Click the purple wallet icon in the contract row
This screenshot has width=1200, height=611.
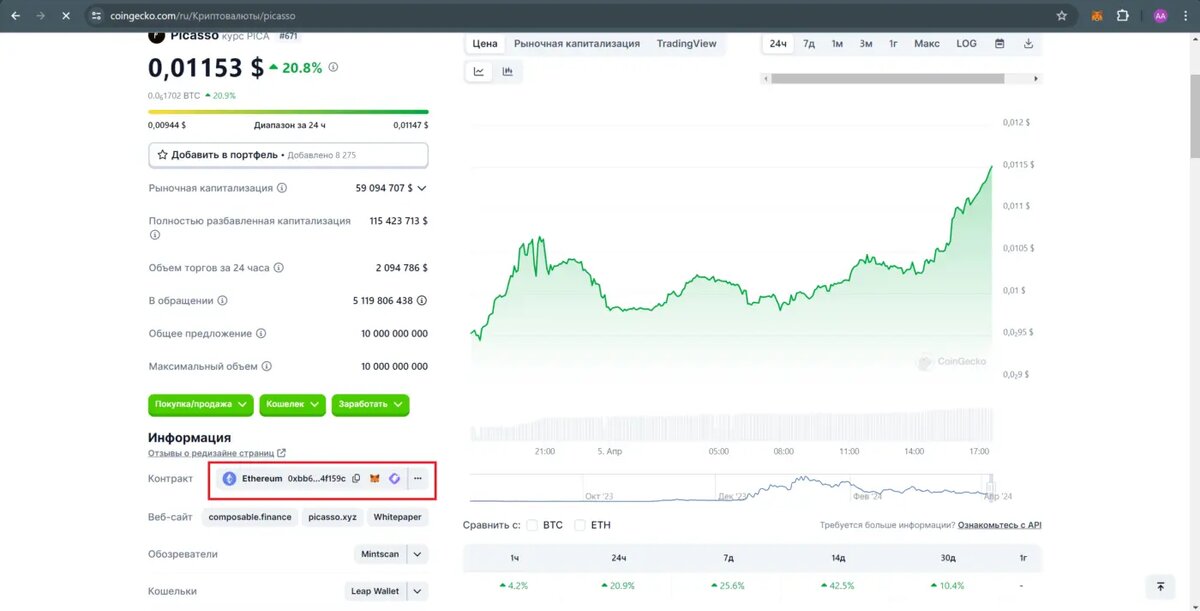395,479
